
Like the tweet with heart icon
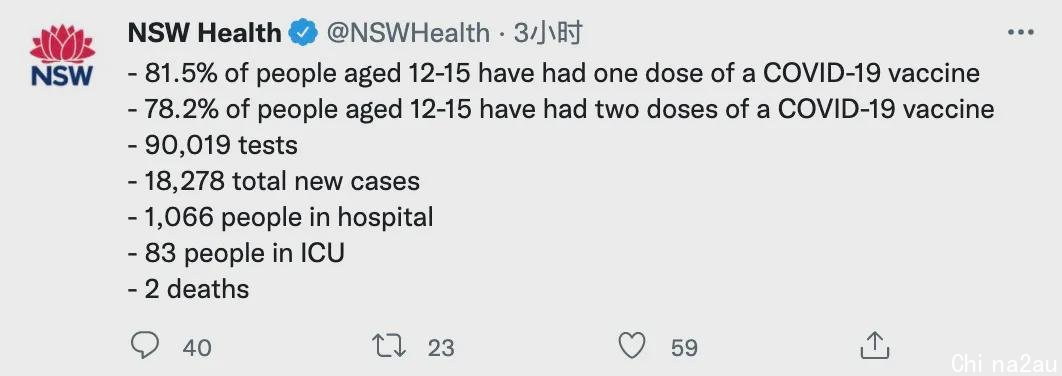(633, 346)
